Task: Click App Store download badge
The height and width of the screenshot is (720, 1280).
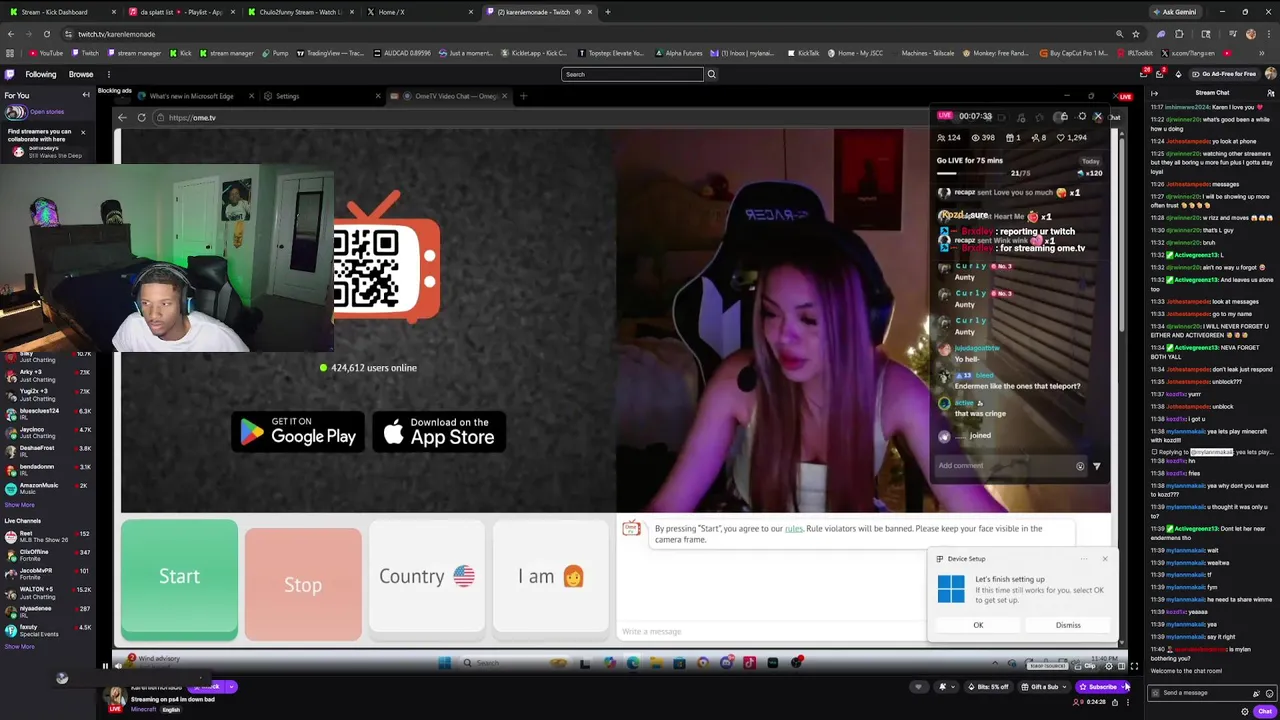Action: tap(439, 432)
